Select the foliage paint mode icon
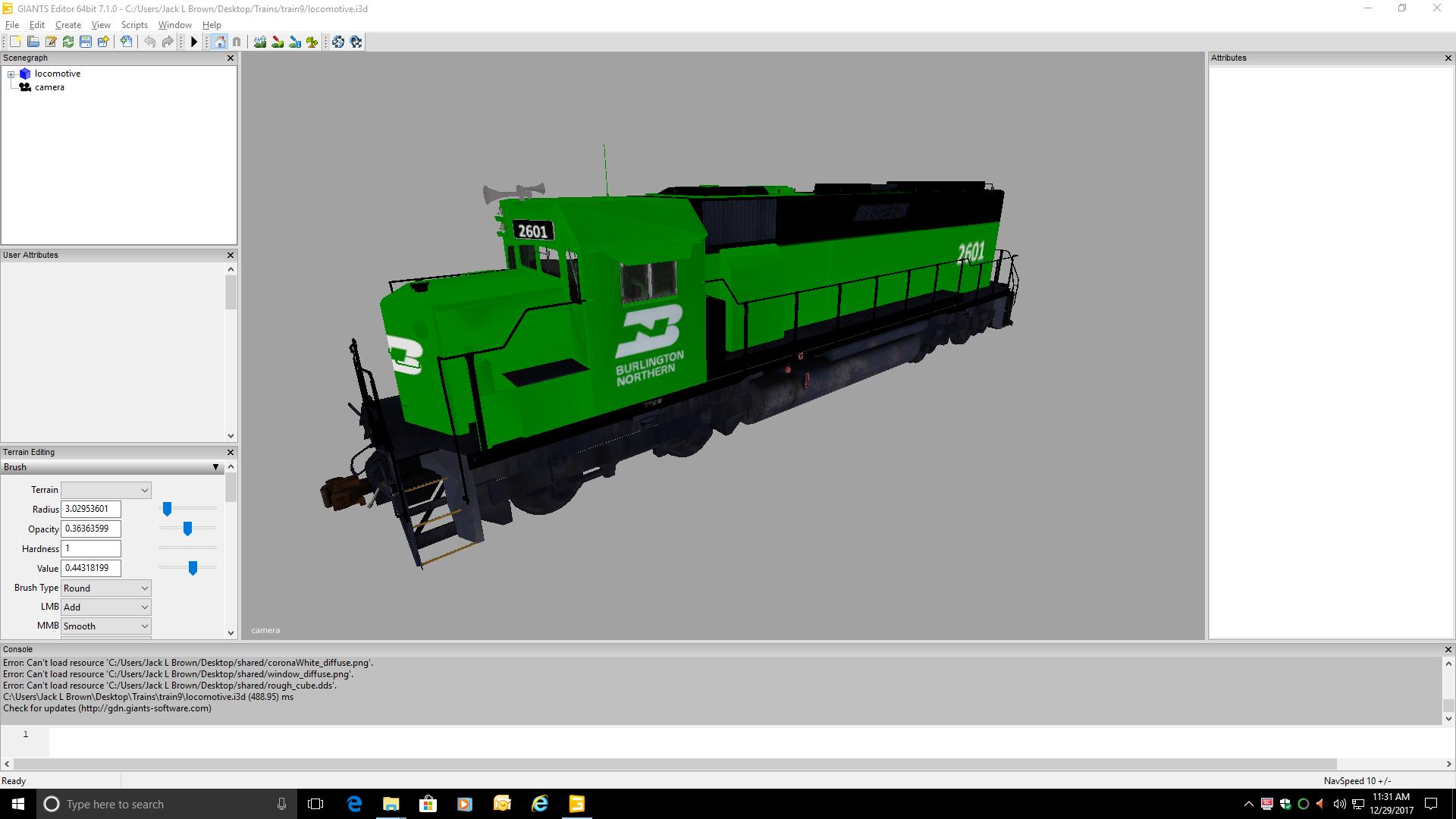 [x=312, y=42]
